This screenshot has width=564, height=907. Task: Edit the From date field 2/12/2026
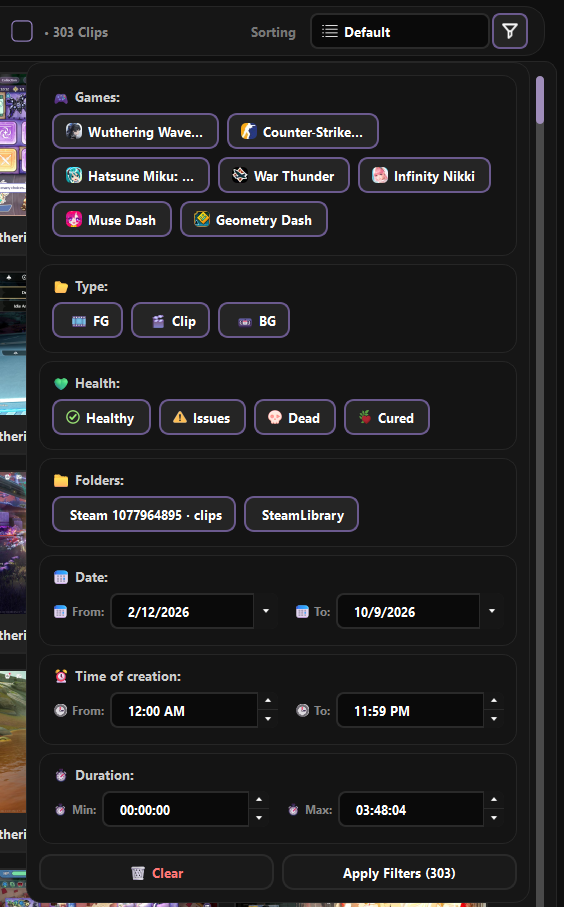click(x=182, y=611)
